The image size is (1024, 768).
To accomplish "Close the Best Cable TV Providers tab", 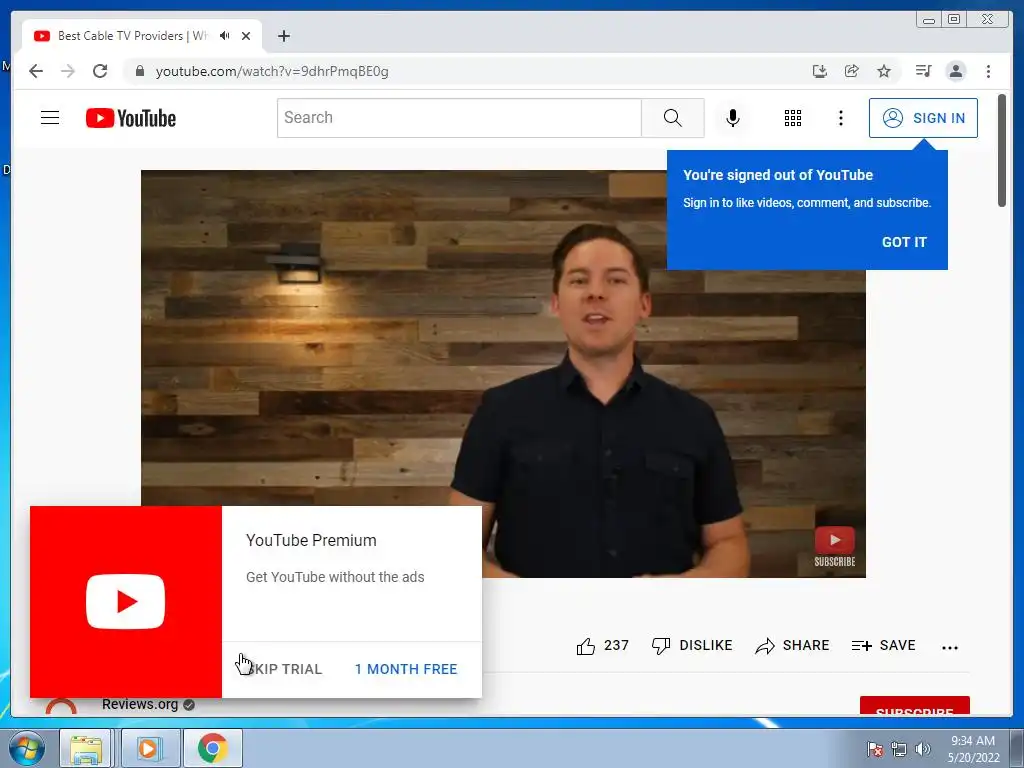I will [x=246, y=36].
